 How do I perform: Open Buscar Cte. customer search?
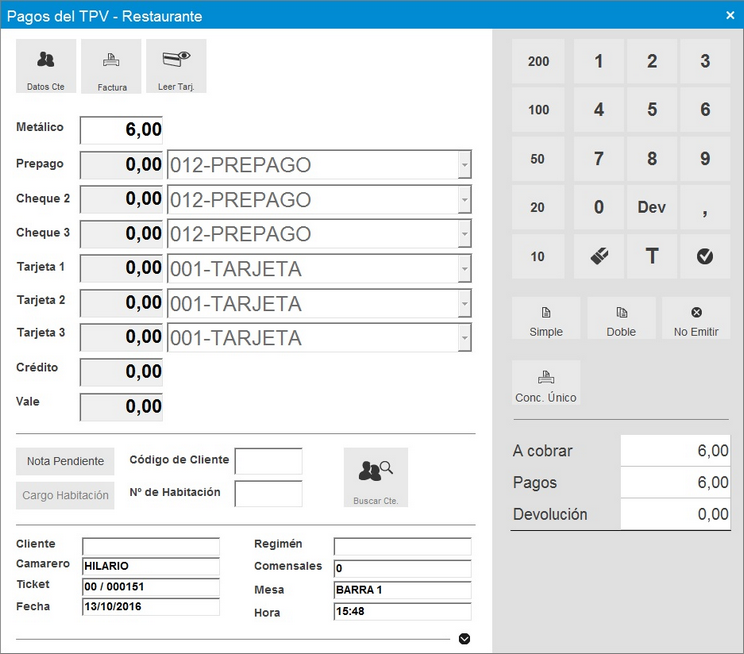(x=376, y=477)
